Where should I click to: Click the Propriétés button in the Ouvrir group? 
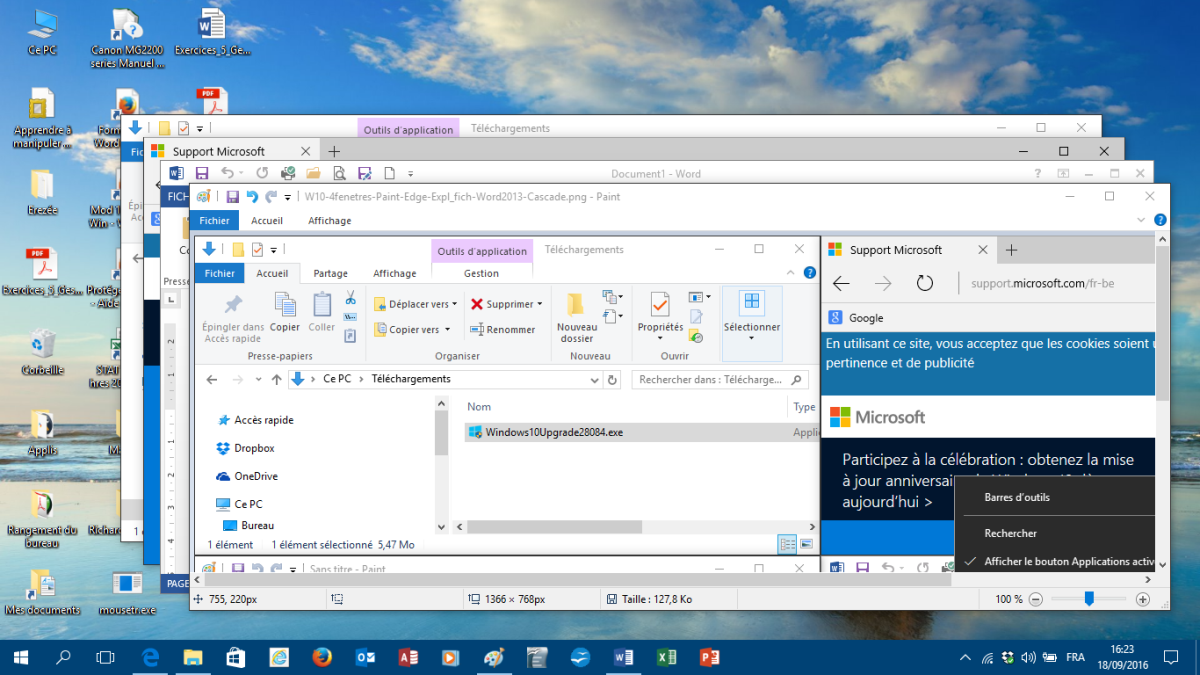(660, 316)
